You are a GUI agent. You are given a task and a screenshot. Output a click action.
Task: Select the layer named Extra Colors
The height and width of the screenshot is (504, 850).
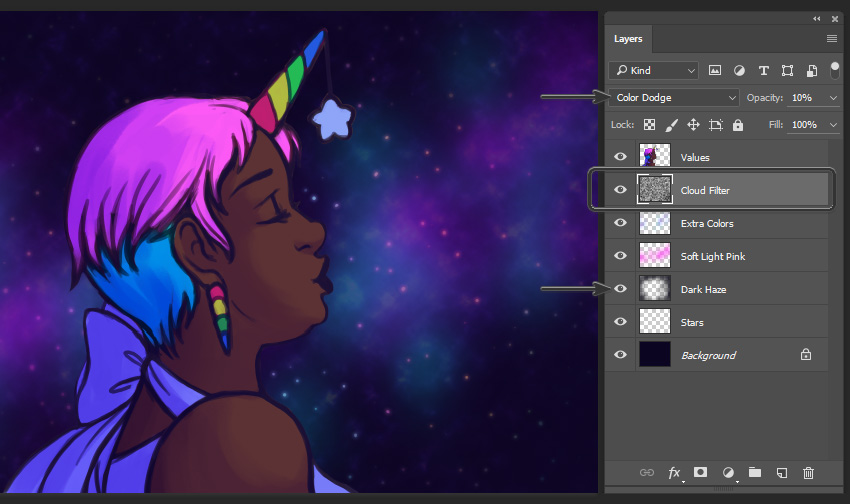point(707,223)
